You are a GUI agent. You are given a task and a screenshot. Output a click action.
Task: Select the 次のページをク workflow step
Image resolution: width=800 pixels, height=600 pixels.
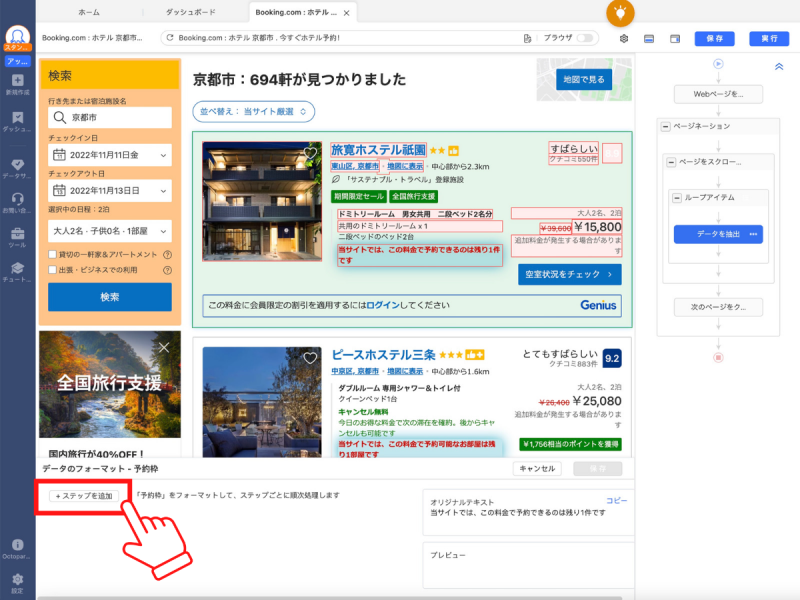[x=718, y=307]
